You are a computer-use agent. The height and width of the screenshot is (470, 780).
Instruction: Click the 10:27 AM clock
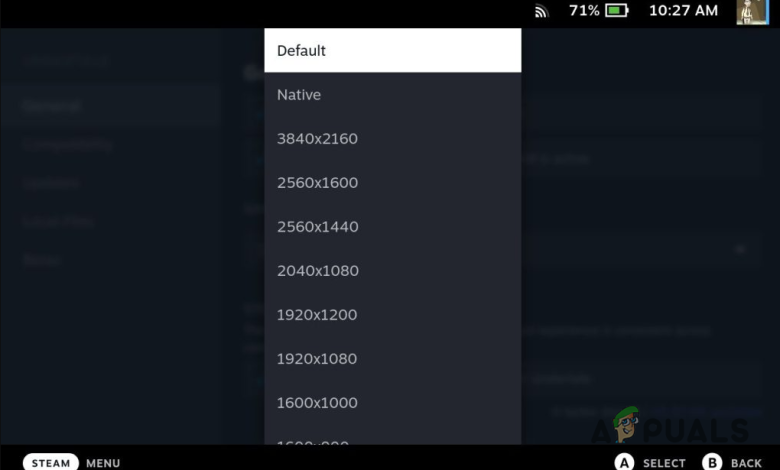click(x=683, y=10)
